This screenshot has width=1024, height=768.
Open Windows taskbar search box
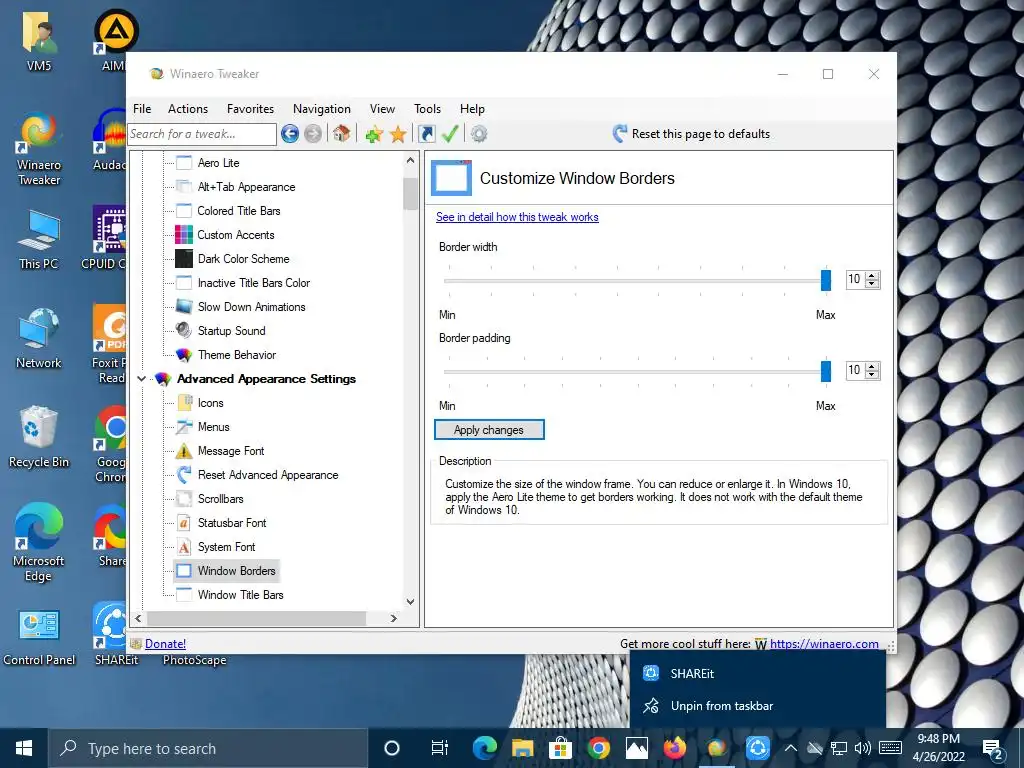(x=208, y=748)
